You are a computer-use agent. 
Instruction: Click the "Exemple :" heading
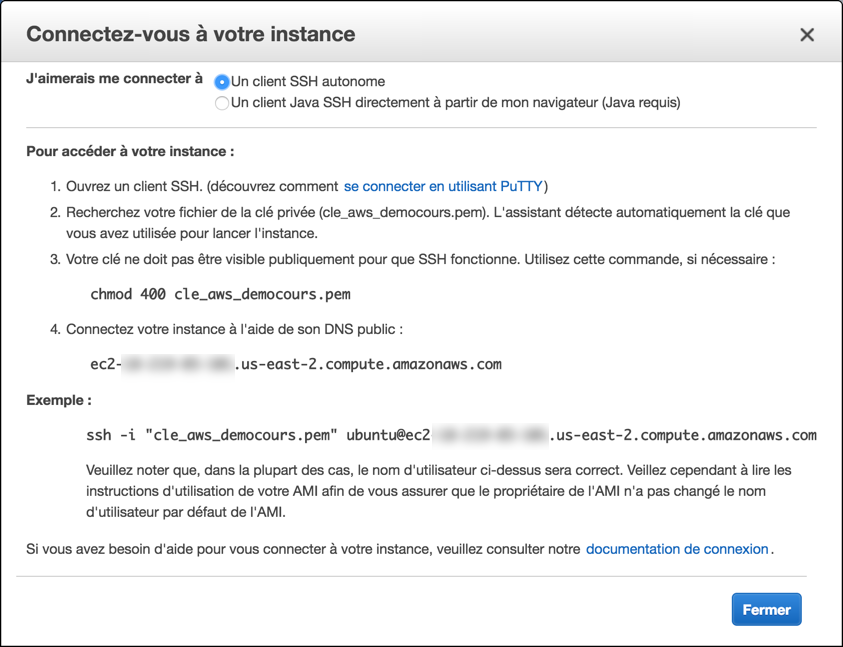[x=59, y=400]
